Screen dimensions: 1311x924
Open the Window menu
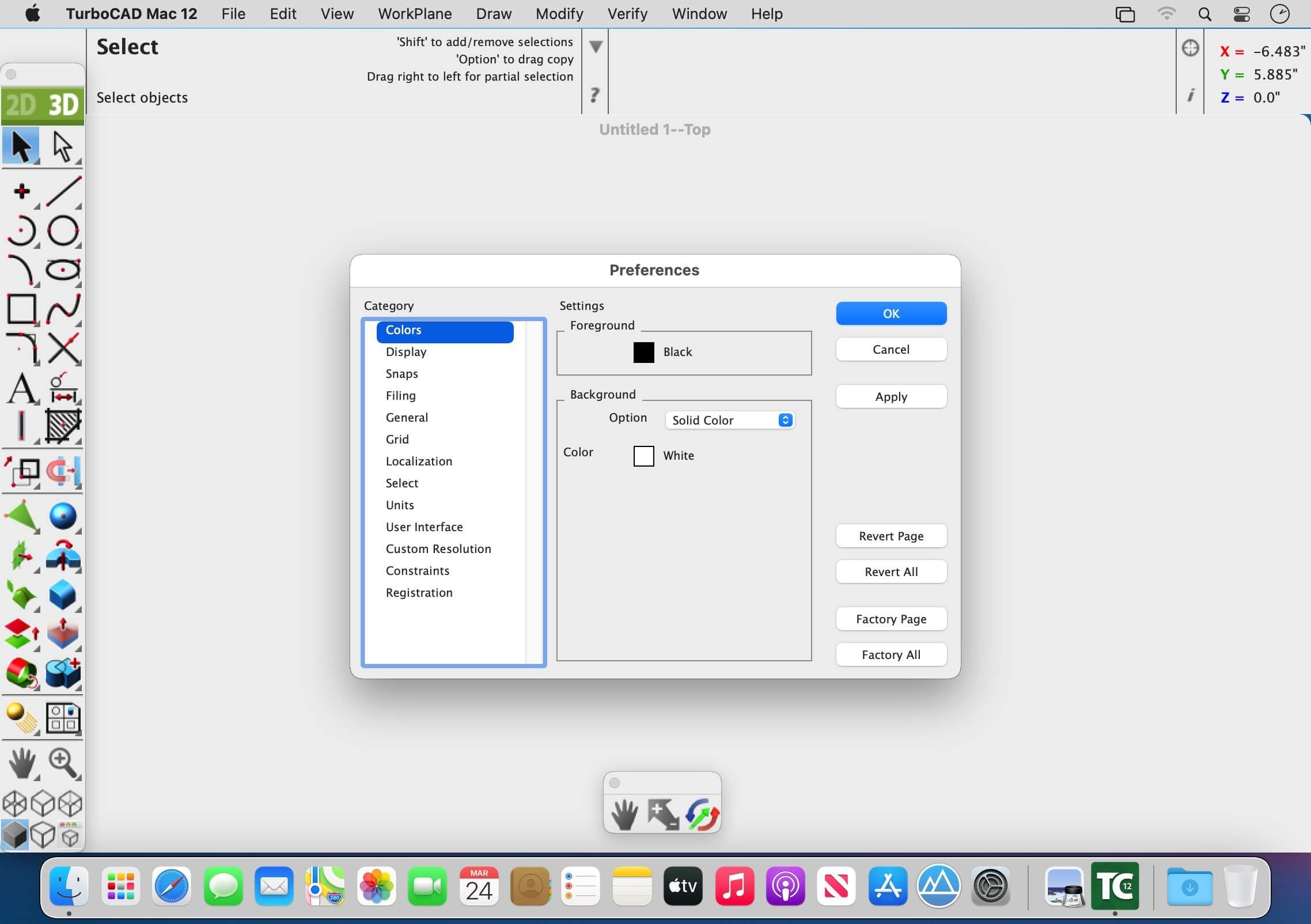[699, 14]
